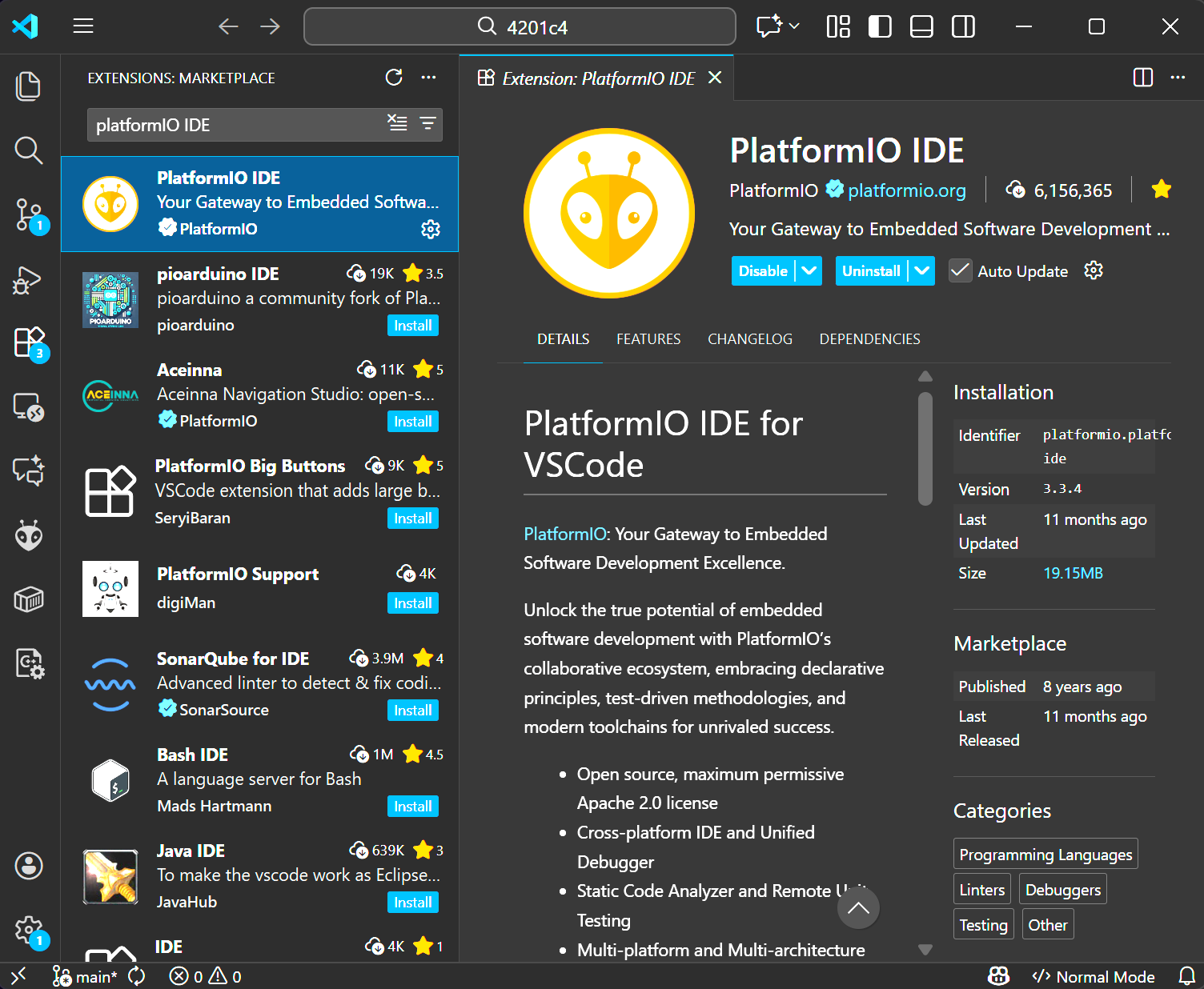Close the Extension: PlatformIO IDE tab
The image size is (1204, 989).
point(715,78)
